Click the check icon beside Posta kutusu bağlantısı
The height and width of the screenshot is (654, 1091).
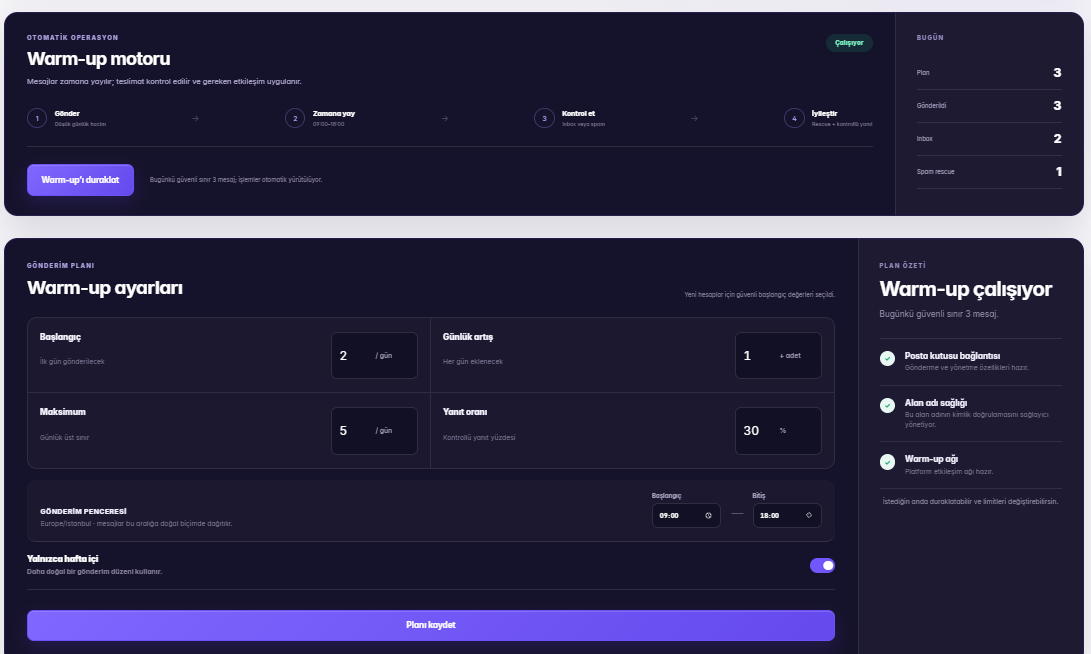[x=887, y=358]
